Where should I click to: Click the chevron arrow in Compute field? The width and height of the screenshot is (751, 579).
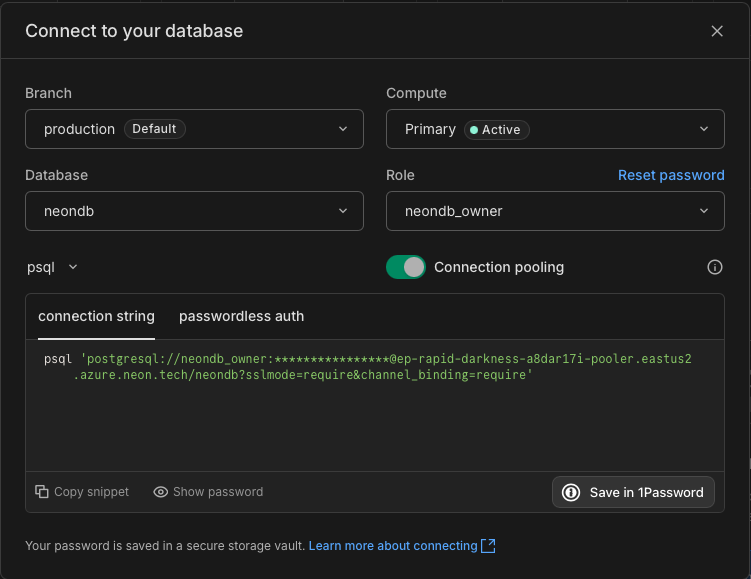704,129
